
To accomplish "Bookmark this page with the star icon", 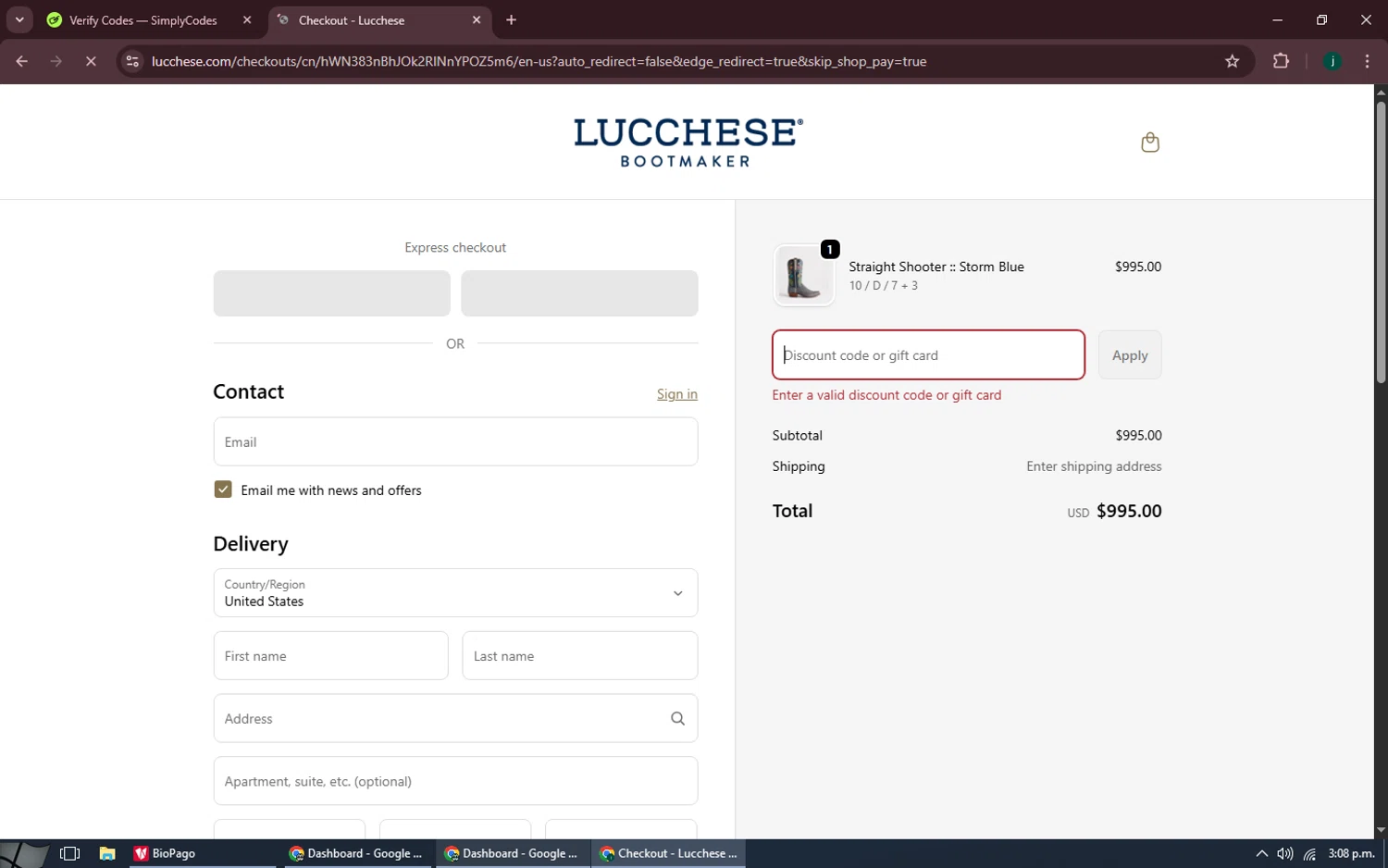I will coord(1232,61).
